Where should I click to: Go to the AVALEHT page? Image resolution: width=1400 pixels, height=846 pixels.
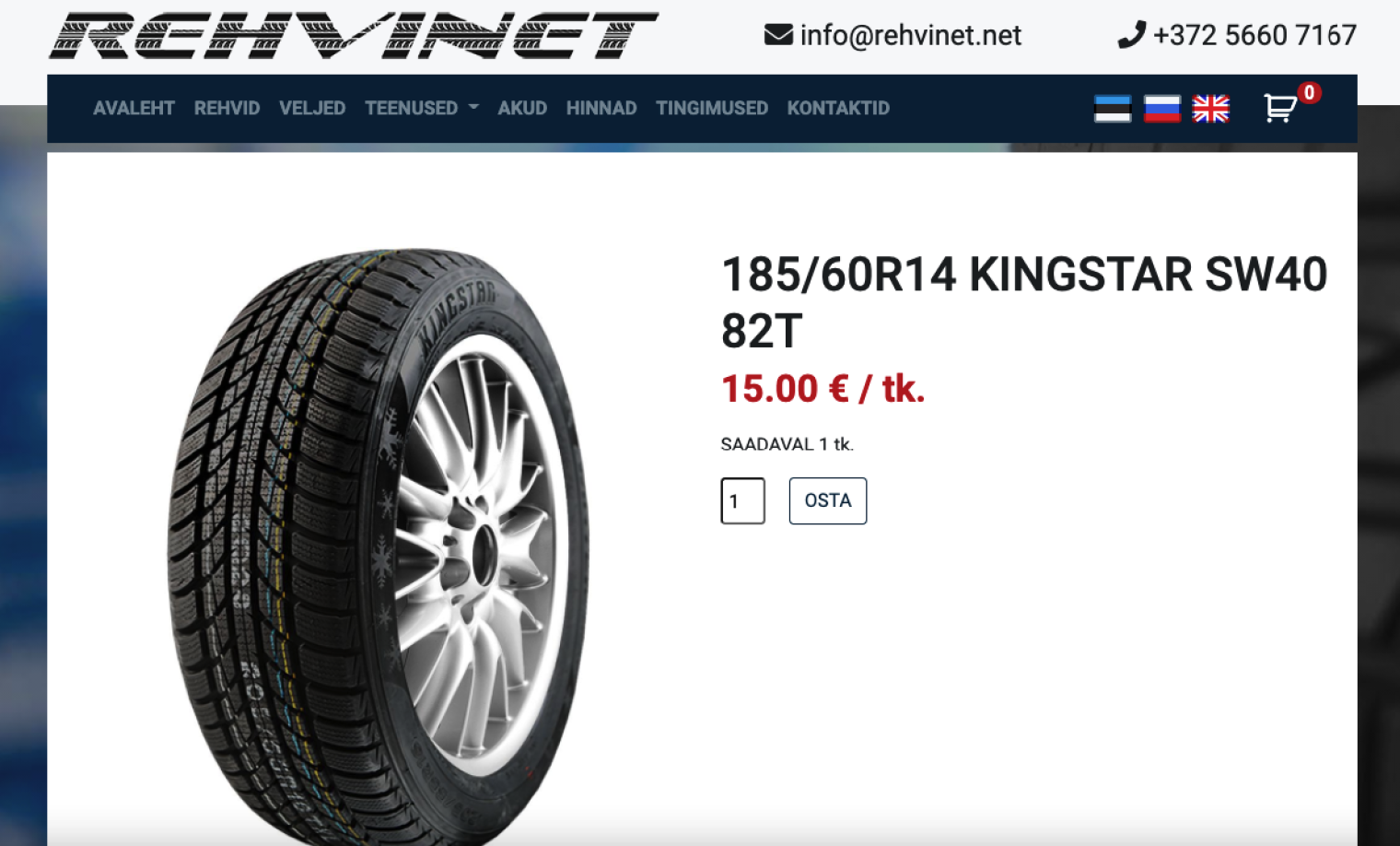click(x=134, y=108)
